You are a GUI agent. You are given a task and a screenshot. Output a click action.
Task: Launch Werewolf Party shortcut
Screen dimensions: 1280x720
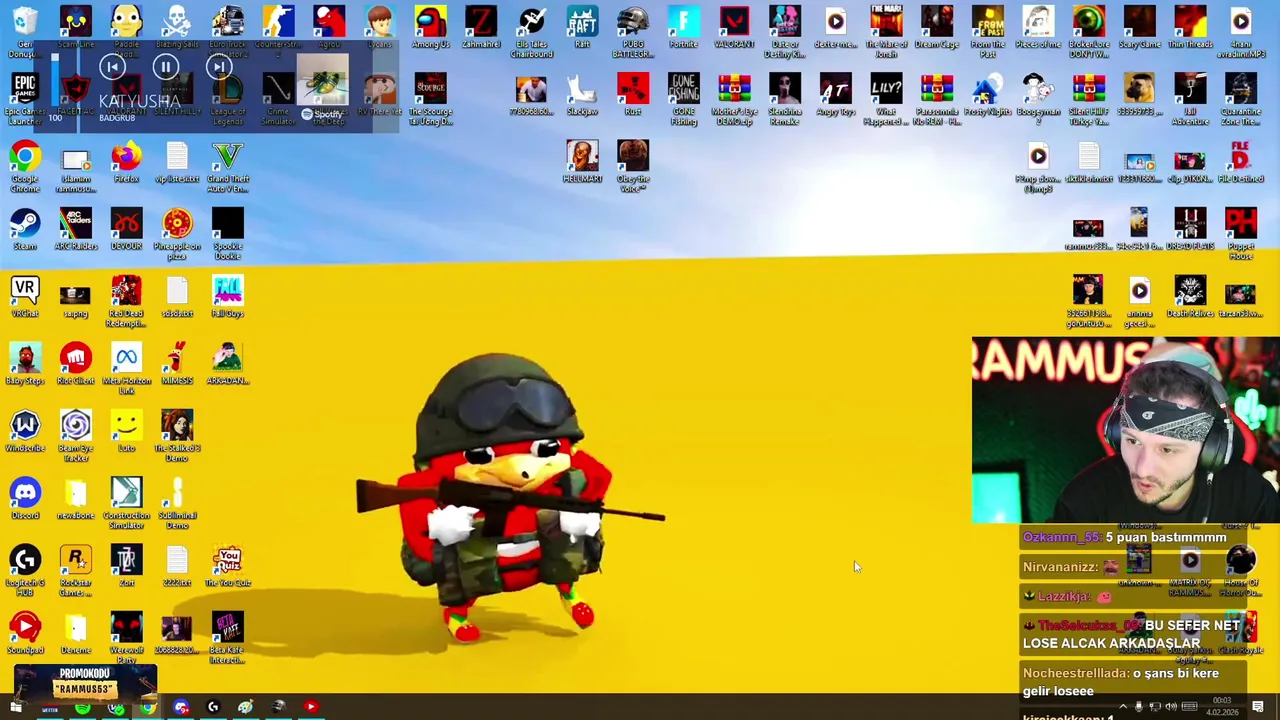pyautogui.click(x=126, y=637)
